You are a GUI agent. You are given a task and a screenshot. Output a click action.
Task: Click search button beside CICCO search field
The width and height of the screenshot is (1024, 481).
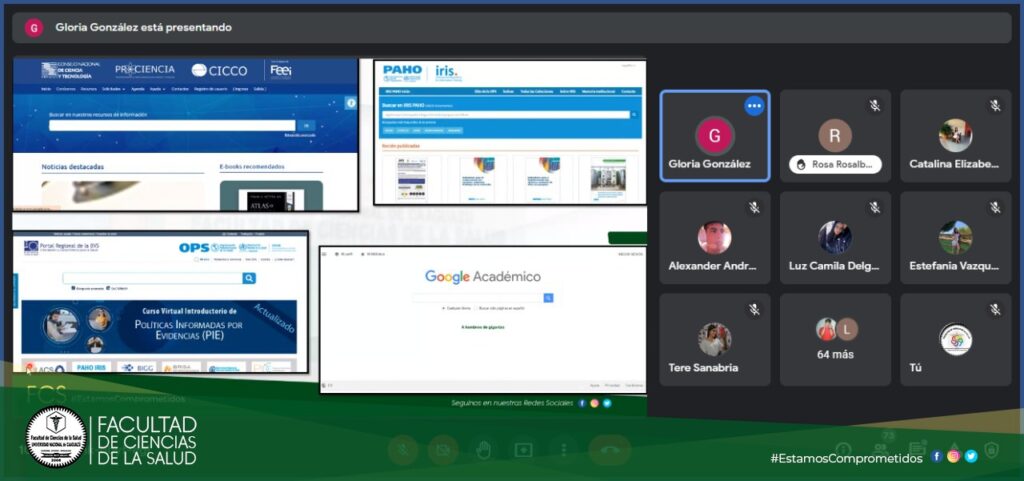(x=306, y=125)
